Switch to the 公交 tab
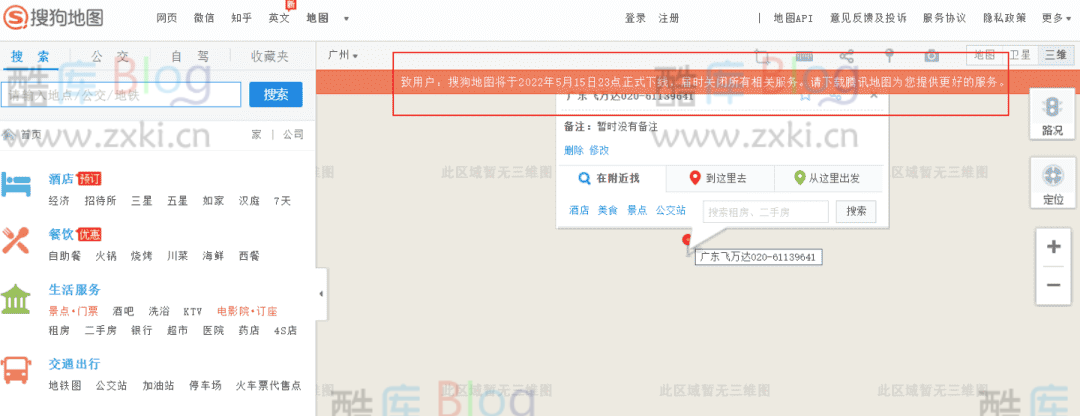Image resolution: width=1080 pixels, height=416 pixels. (110, 56)
